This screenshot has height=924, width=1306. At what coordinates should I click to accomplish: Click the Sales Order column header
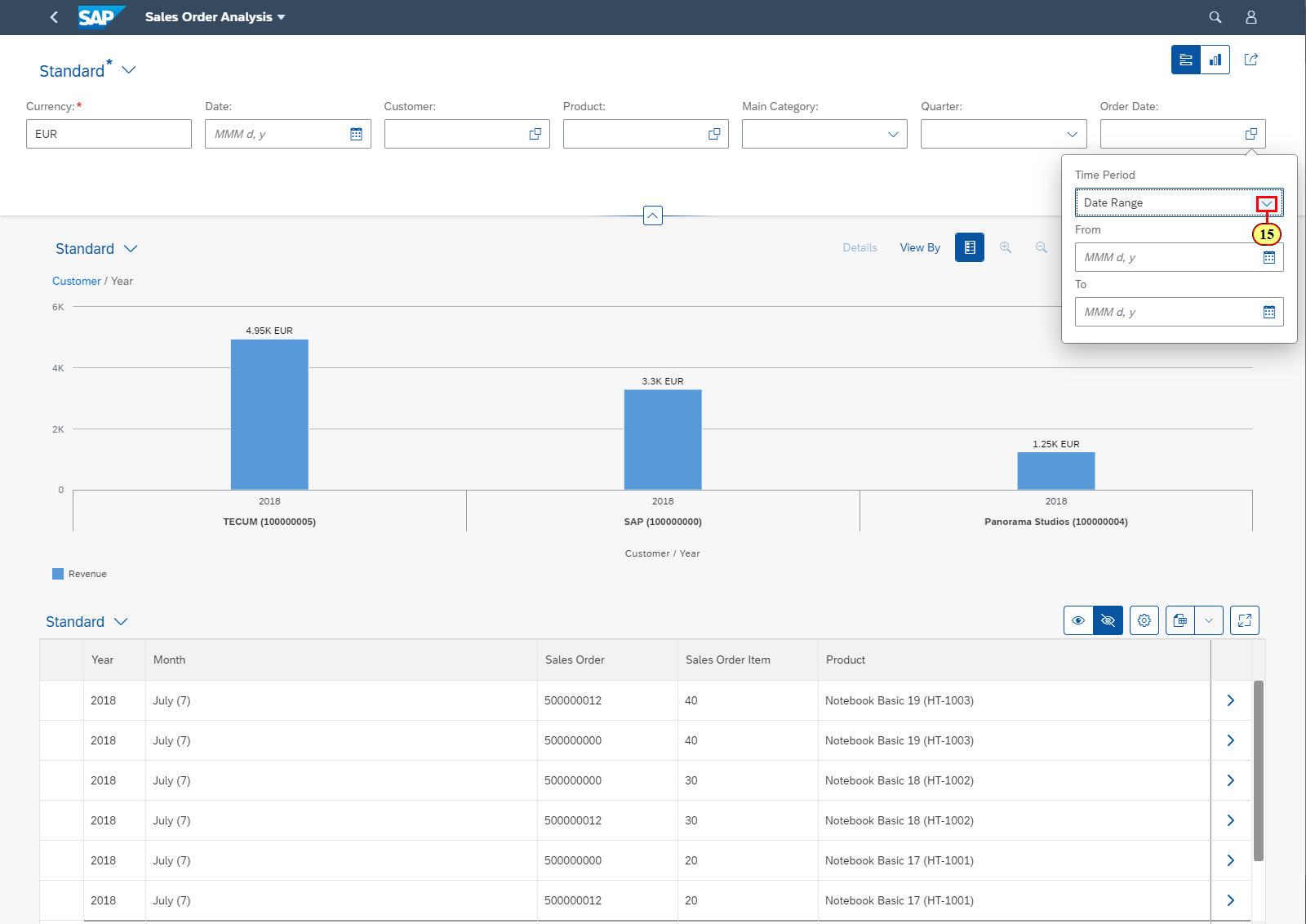(607, 660)
